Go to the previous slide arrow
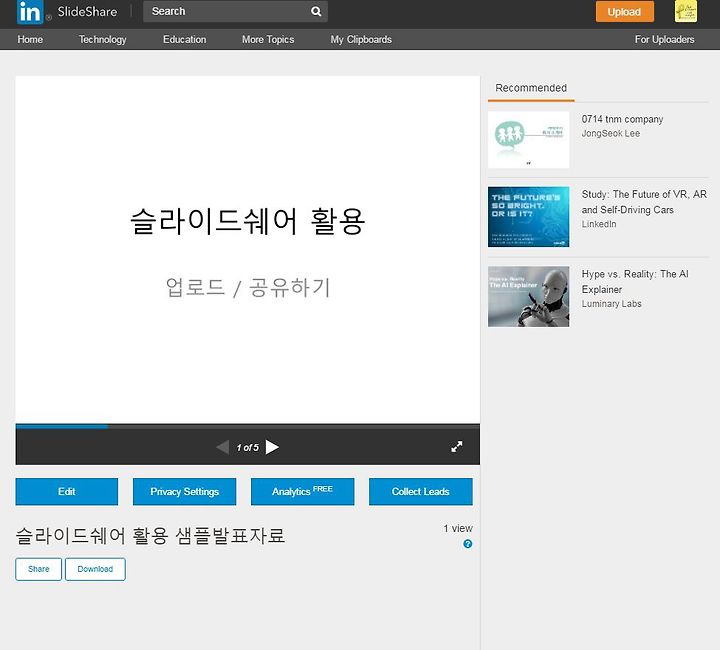 pos(223,447)
